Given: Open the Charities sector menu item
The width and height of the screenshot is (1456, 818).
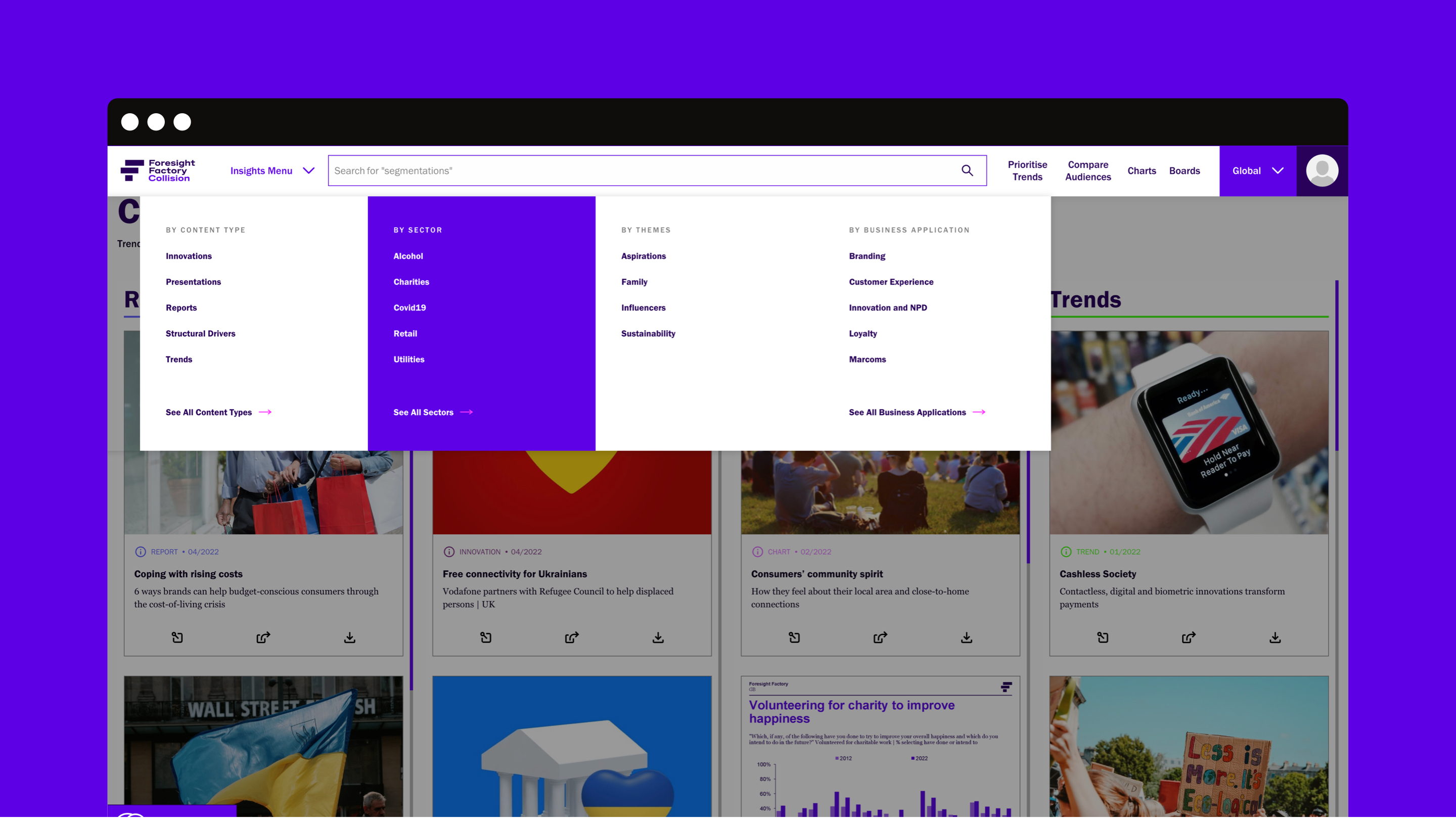Looking at the screenshot, I should coord(411,282).
